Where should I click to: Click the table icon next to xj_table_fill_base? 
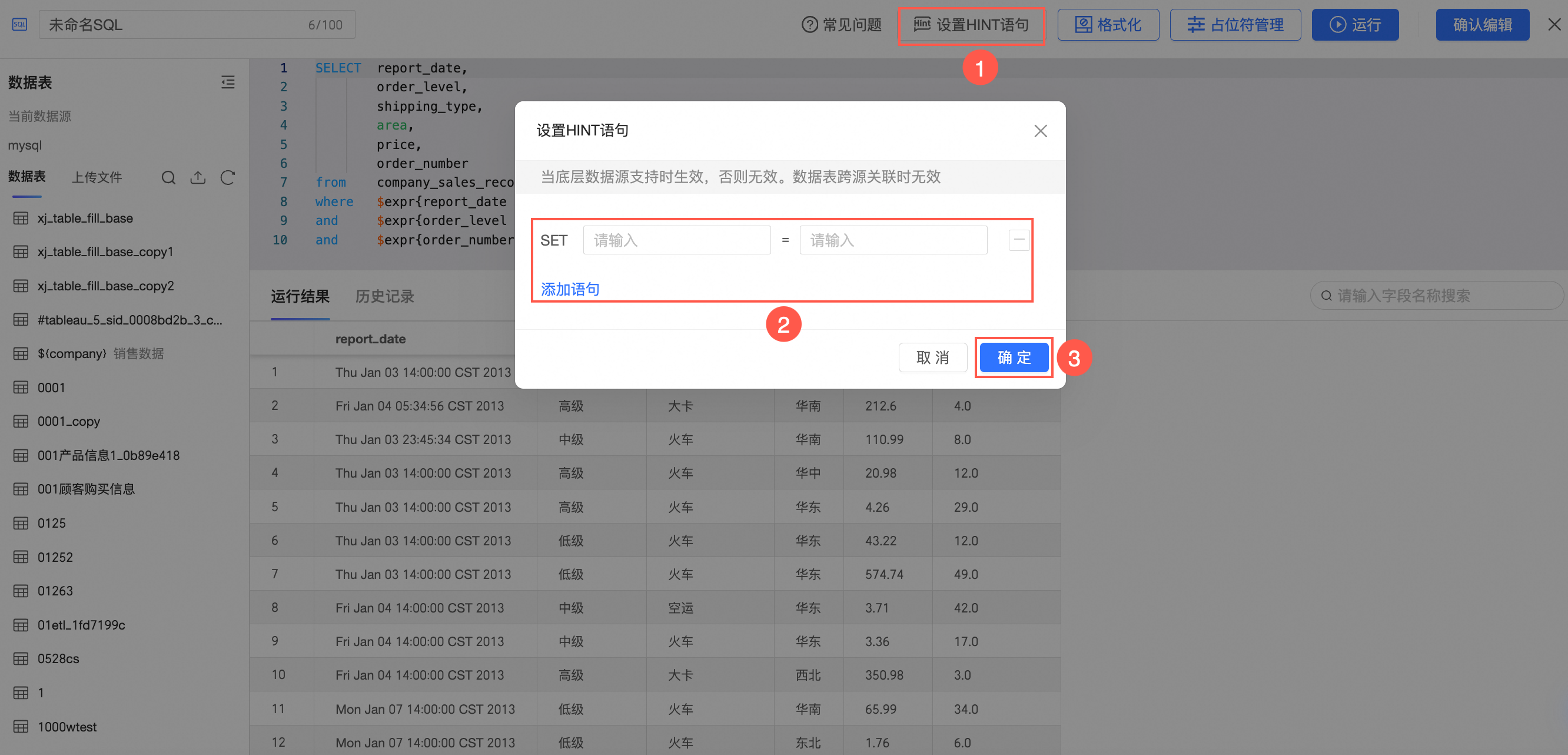[21, 218]
